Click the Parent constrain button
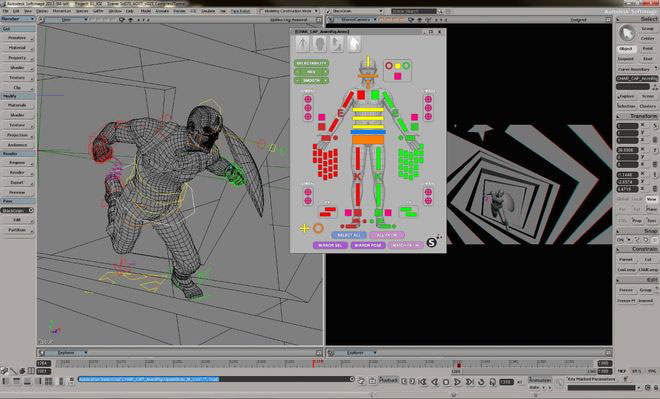 click(x=626, y=259)
